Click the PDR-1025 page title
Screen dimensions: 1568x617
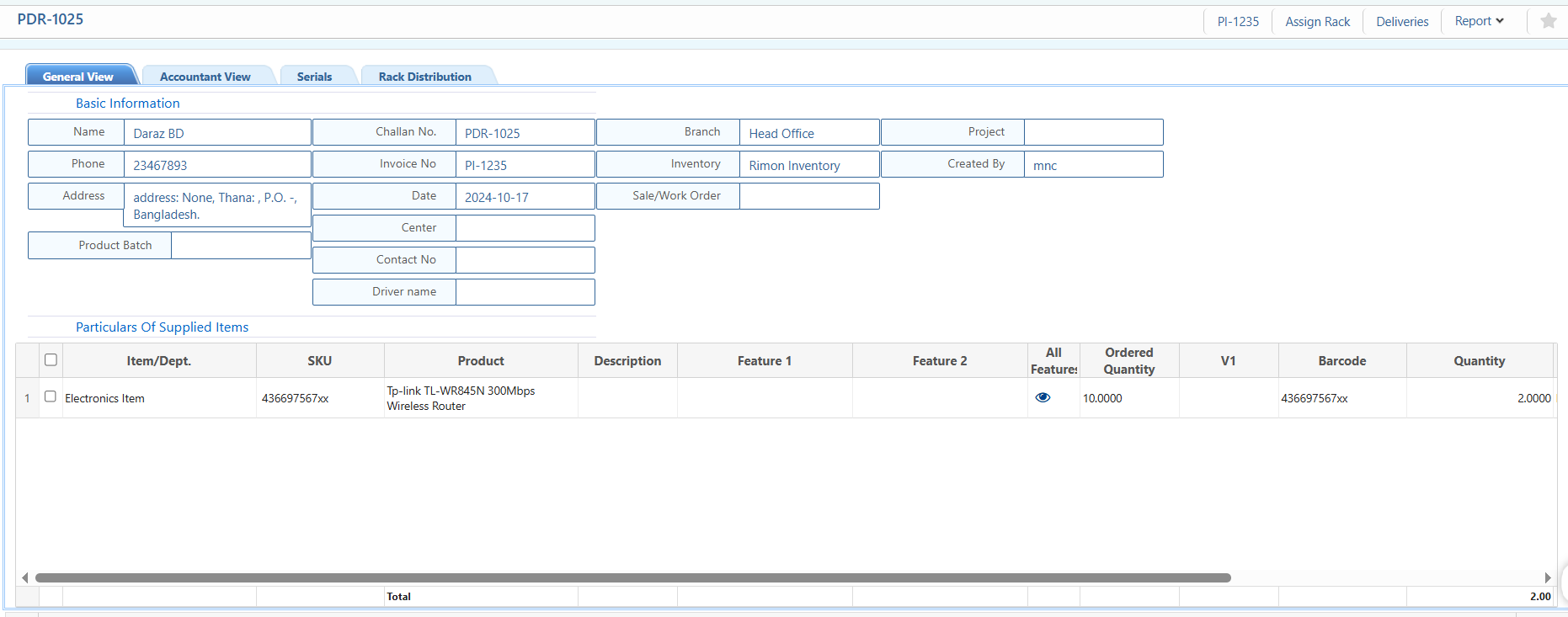tap(51, 19)
